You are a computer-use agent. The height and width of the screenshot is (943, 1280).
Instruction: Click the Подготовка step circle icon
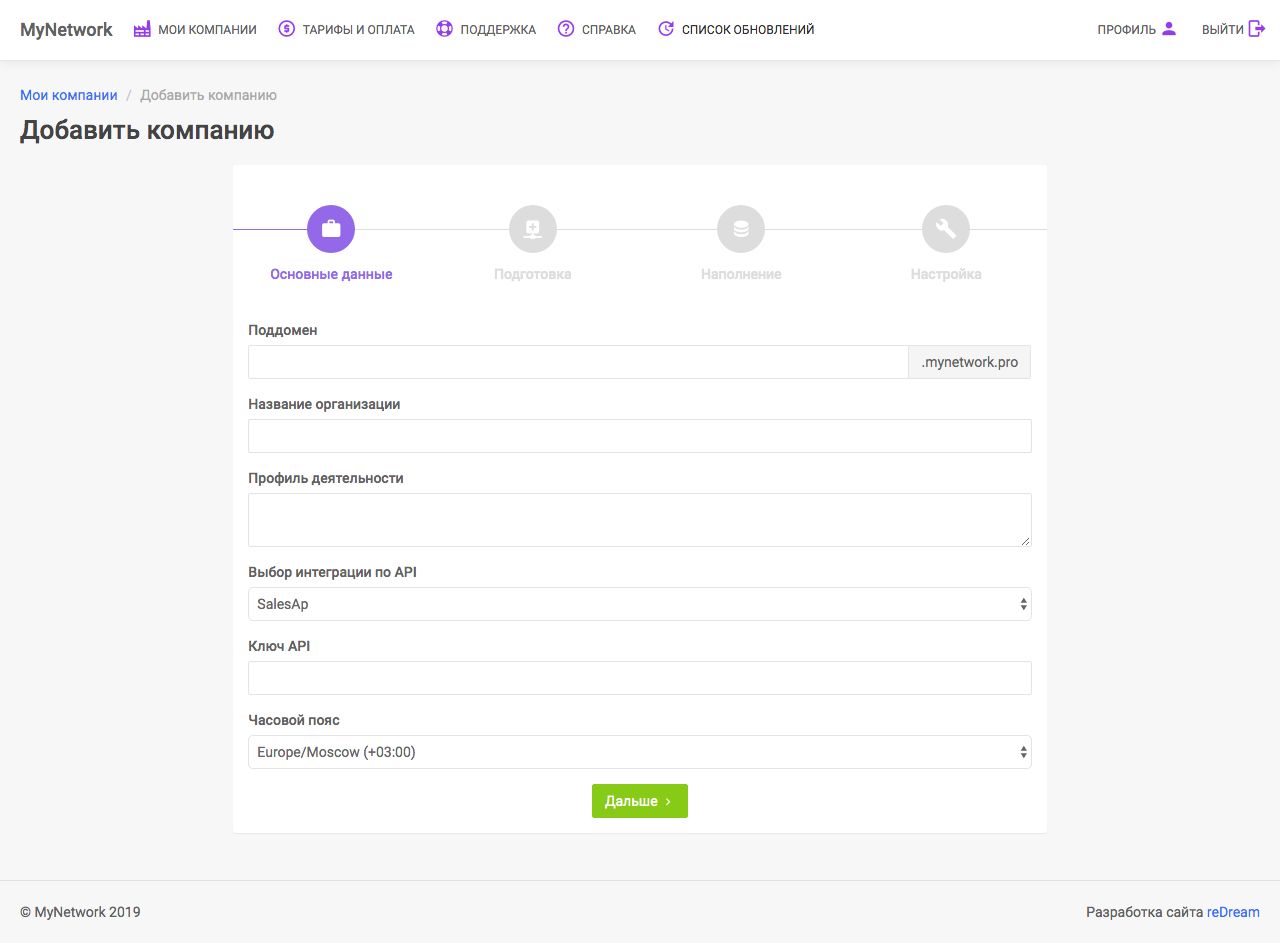(x=533, y=229)
